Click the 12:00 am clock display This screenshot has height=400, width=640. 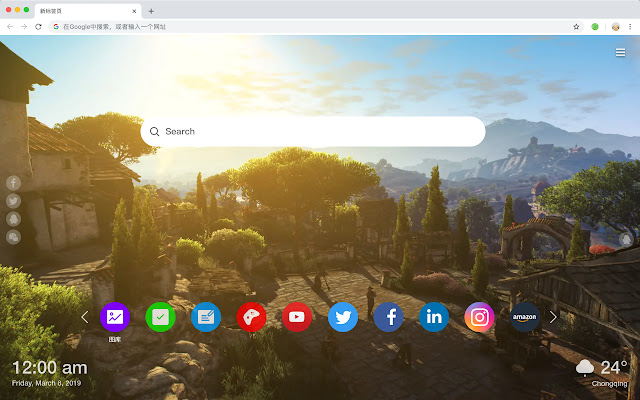point(50,368)
